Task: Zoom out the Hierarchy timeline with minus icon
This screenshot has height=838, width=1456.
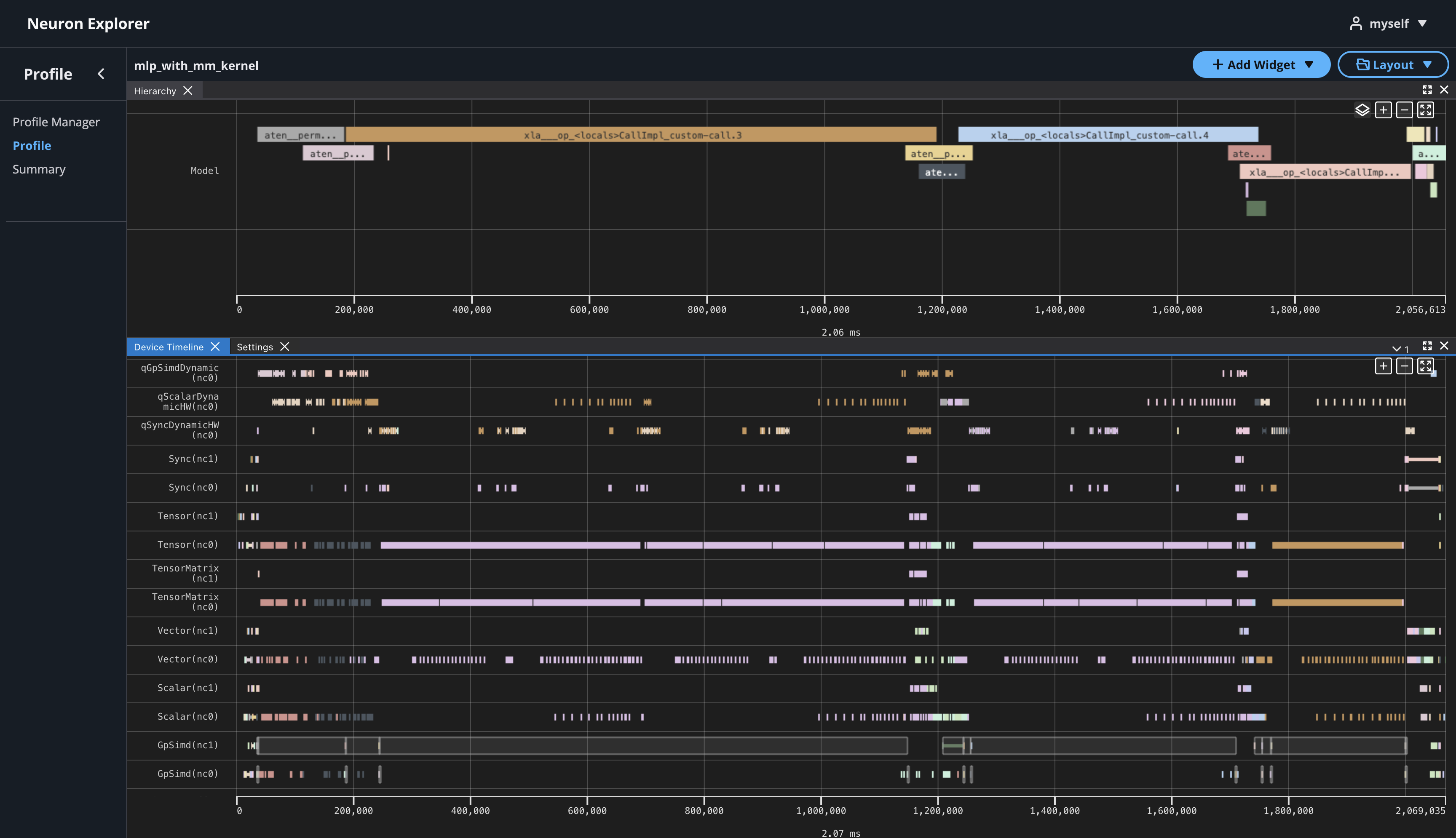Action: pos(1405,110)
